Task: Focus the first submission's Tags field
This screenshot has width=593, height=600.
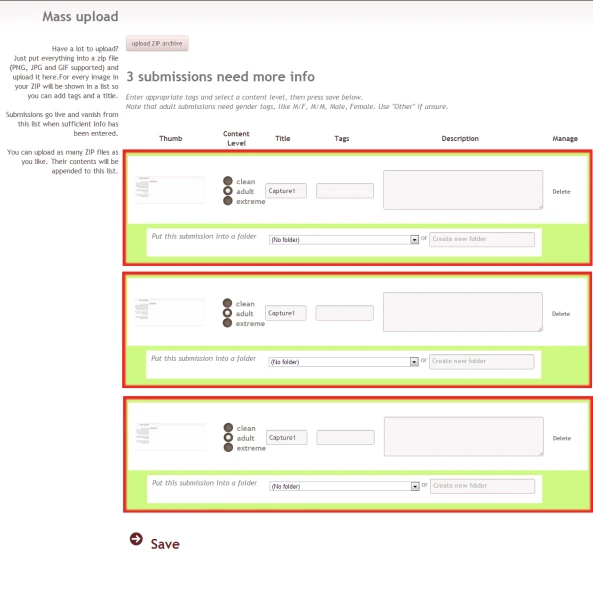Action: (345, 191)
